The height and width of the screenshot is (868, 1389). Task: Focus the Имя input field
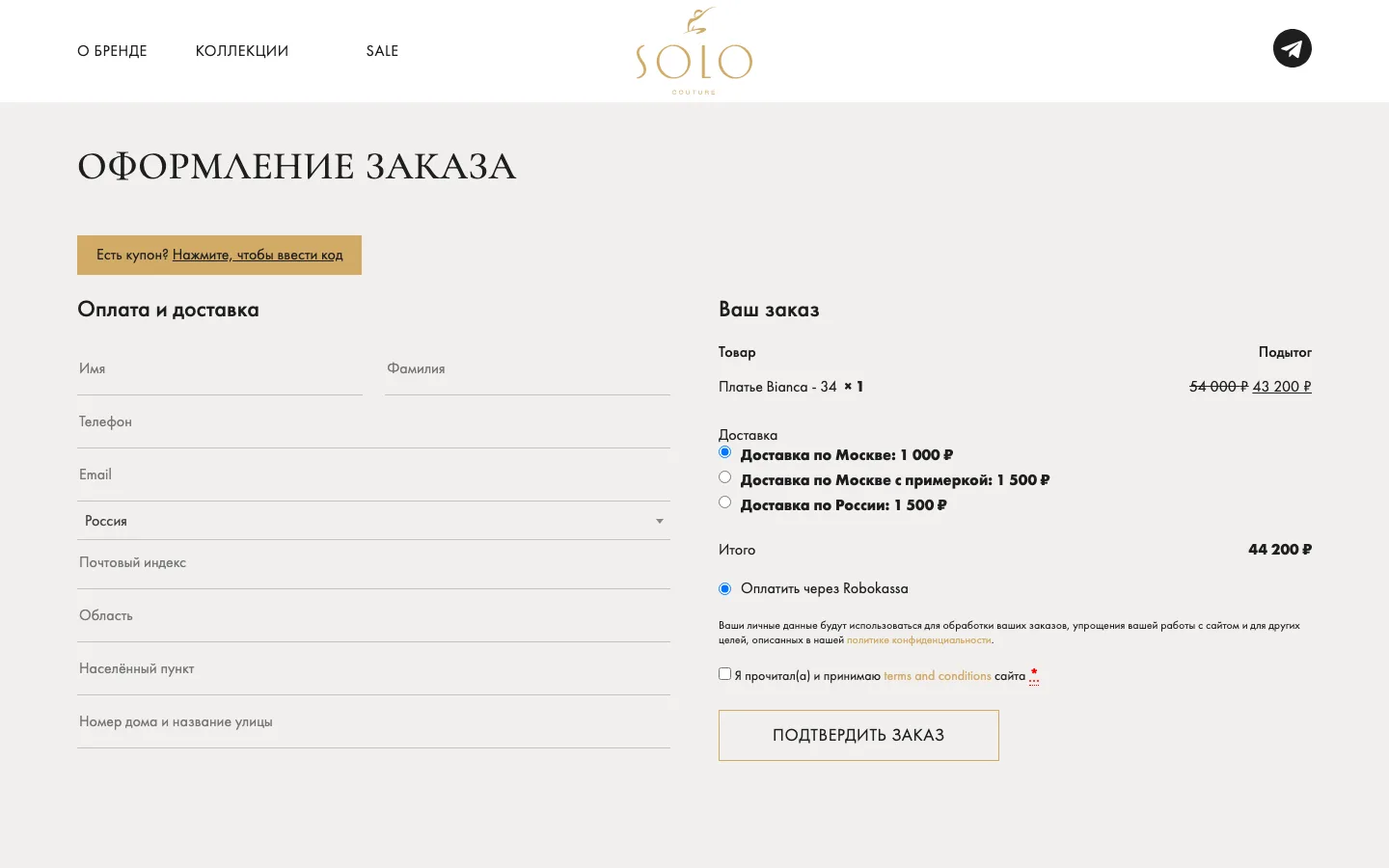[220, 369]
